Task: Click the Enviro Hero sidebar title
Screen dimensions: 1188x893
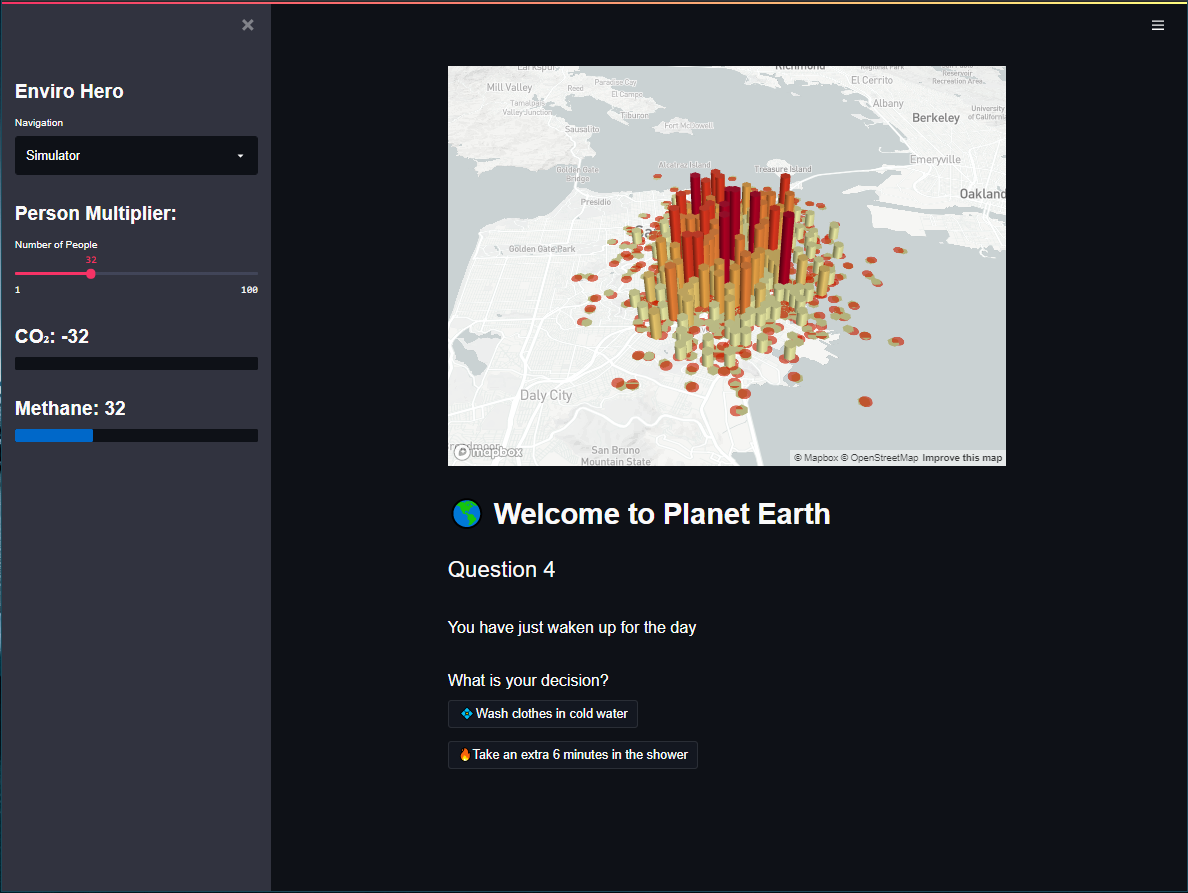Action: 69,91
